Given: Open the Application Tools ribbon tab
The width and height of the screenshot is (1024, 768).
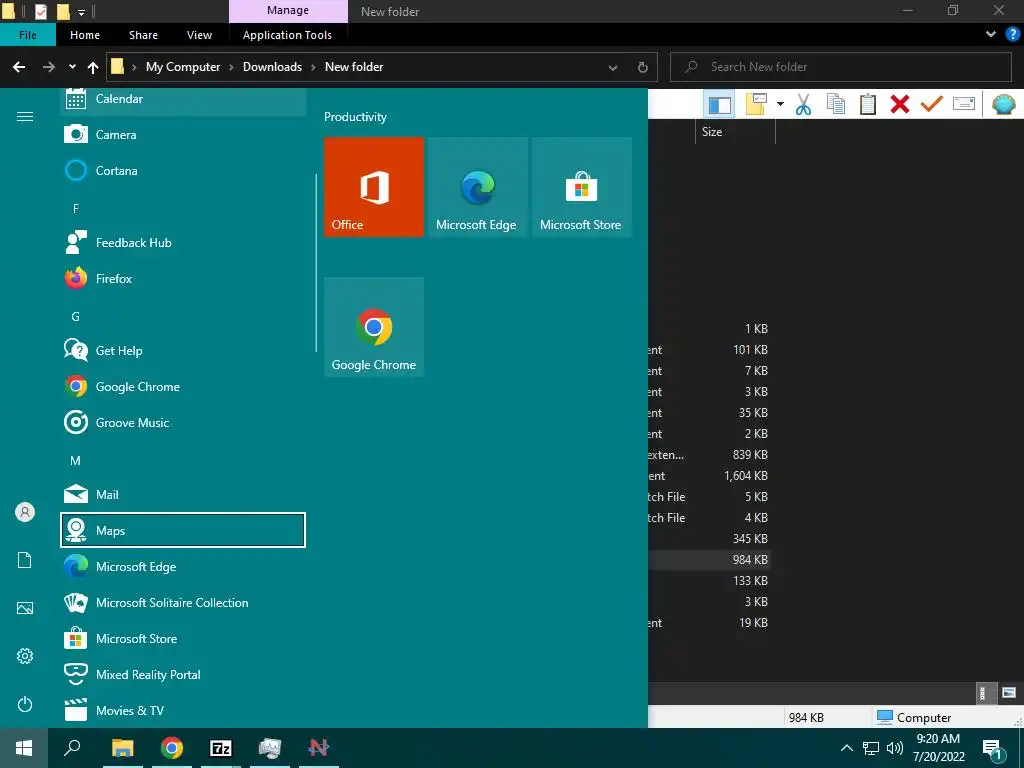Looking at the screenshot, I should [x=287, y=35].
